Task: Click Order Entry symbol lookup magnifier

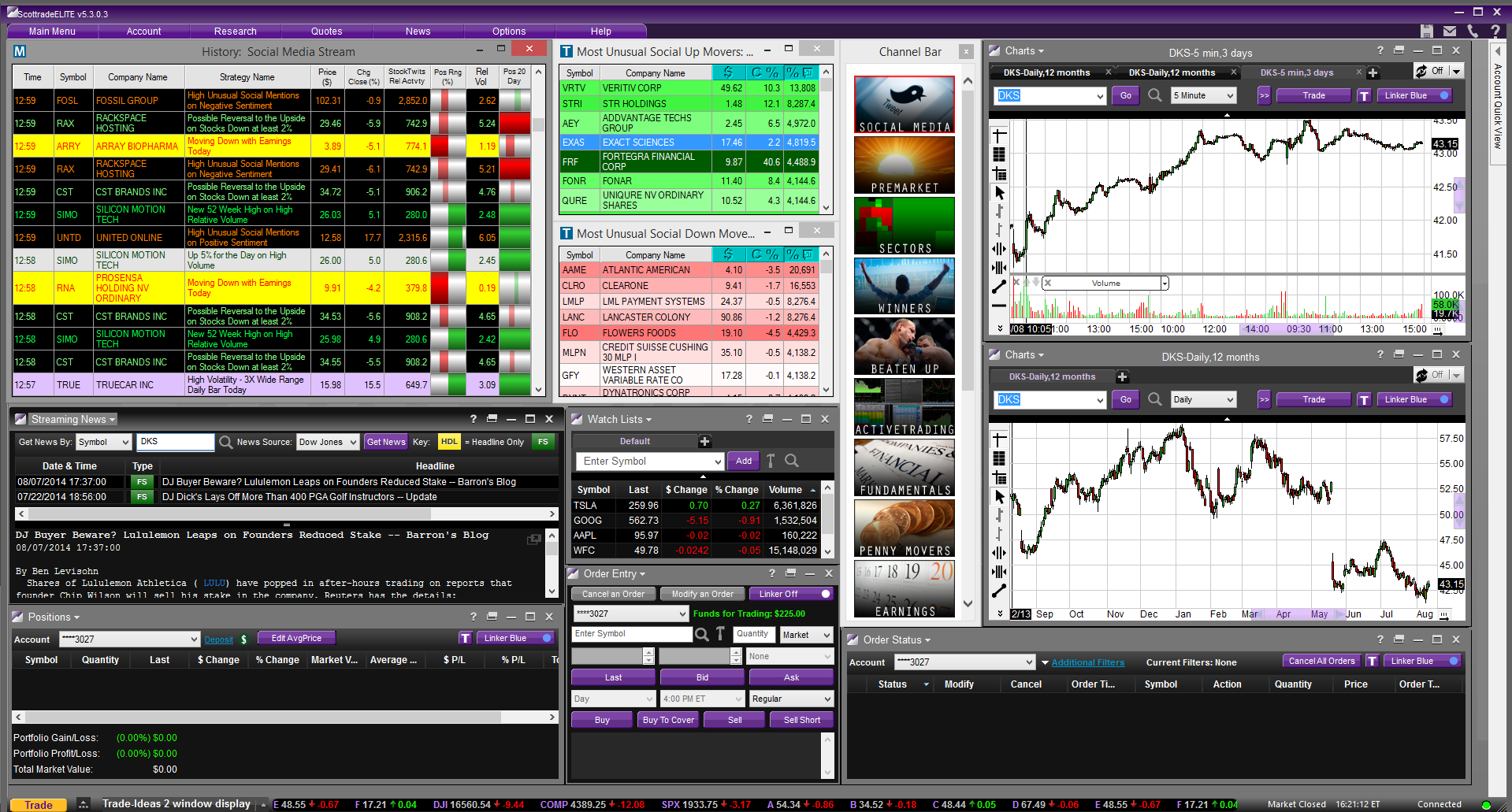Action: tap(701, 634)
